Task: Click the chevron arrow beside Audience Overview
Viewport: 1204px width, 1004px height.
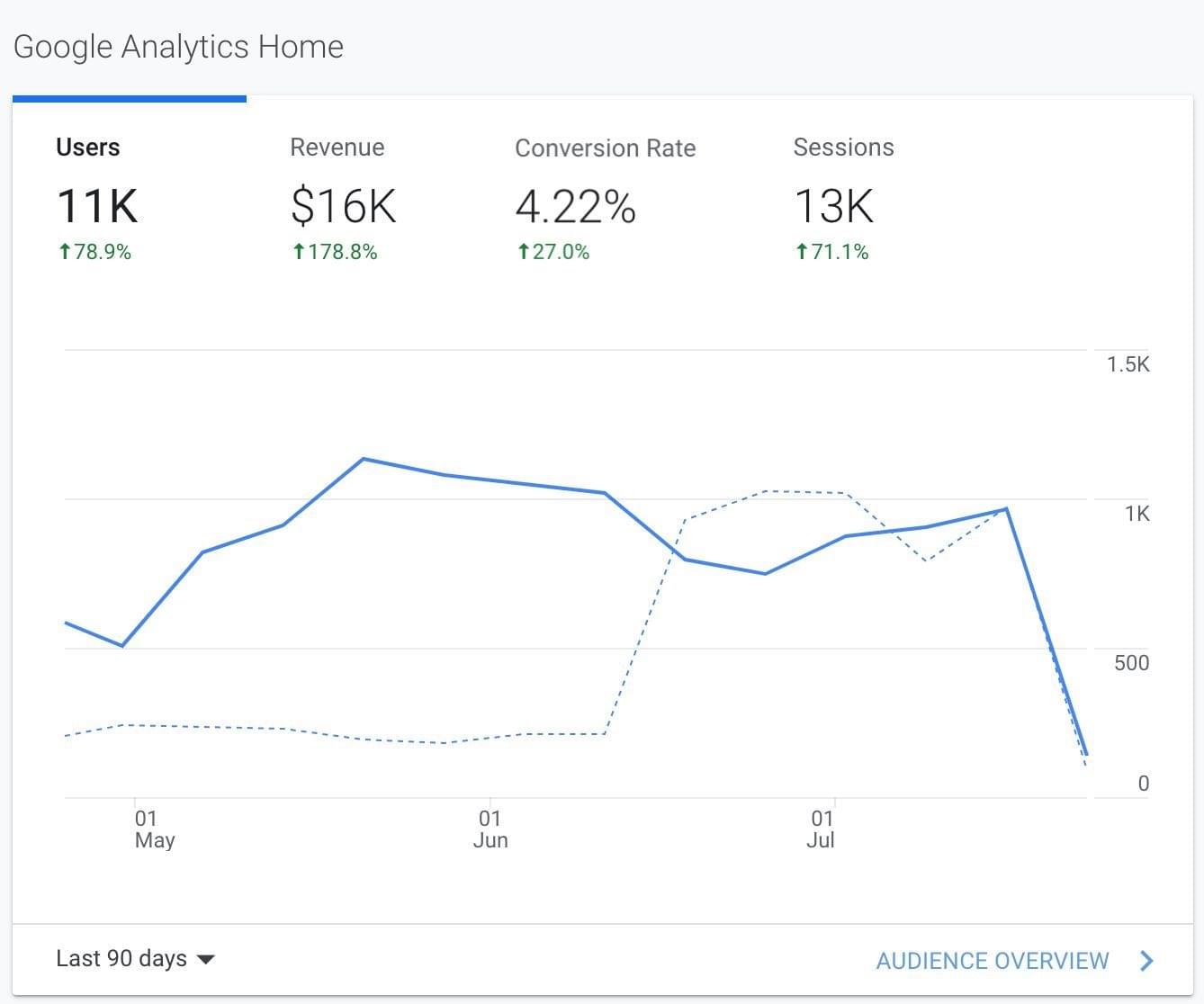Action: coord(1146,961)
